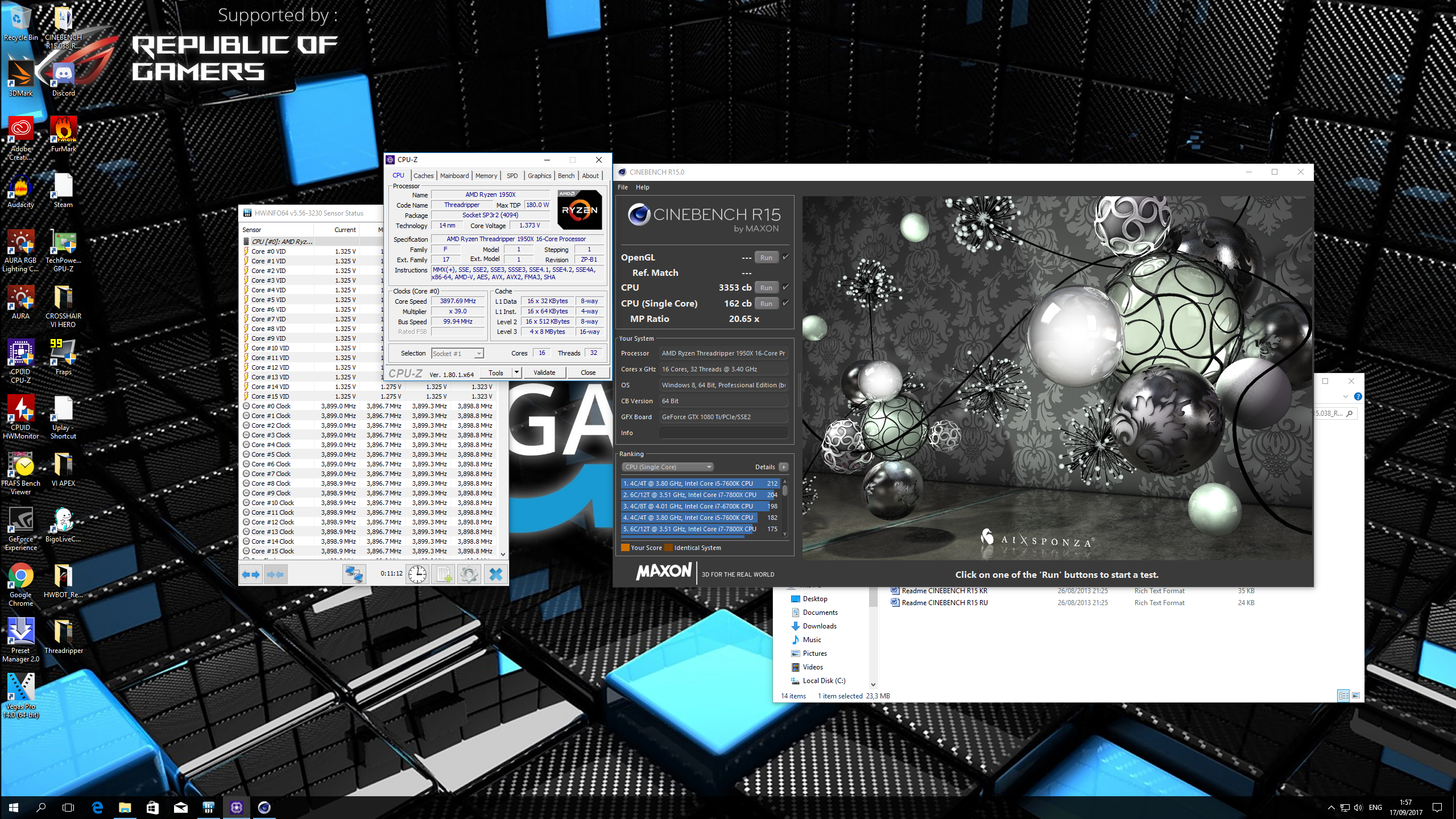The height and width of the screenshot is (819, 1456).
Task: Open AURA RGB Lighting Control shortcut
Action: point(21,250)
